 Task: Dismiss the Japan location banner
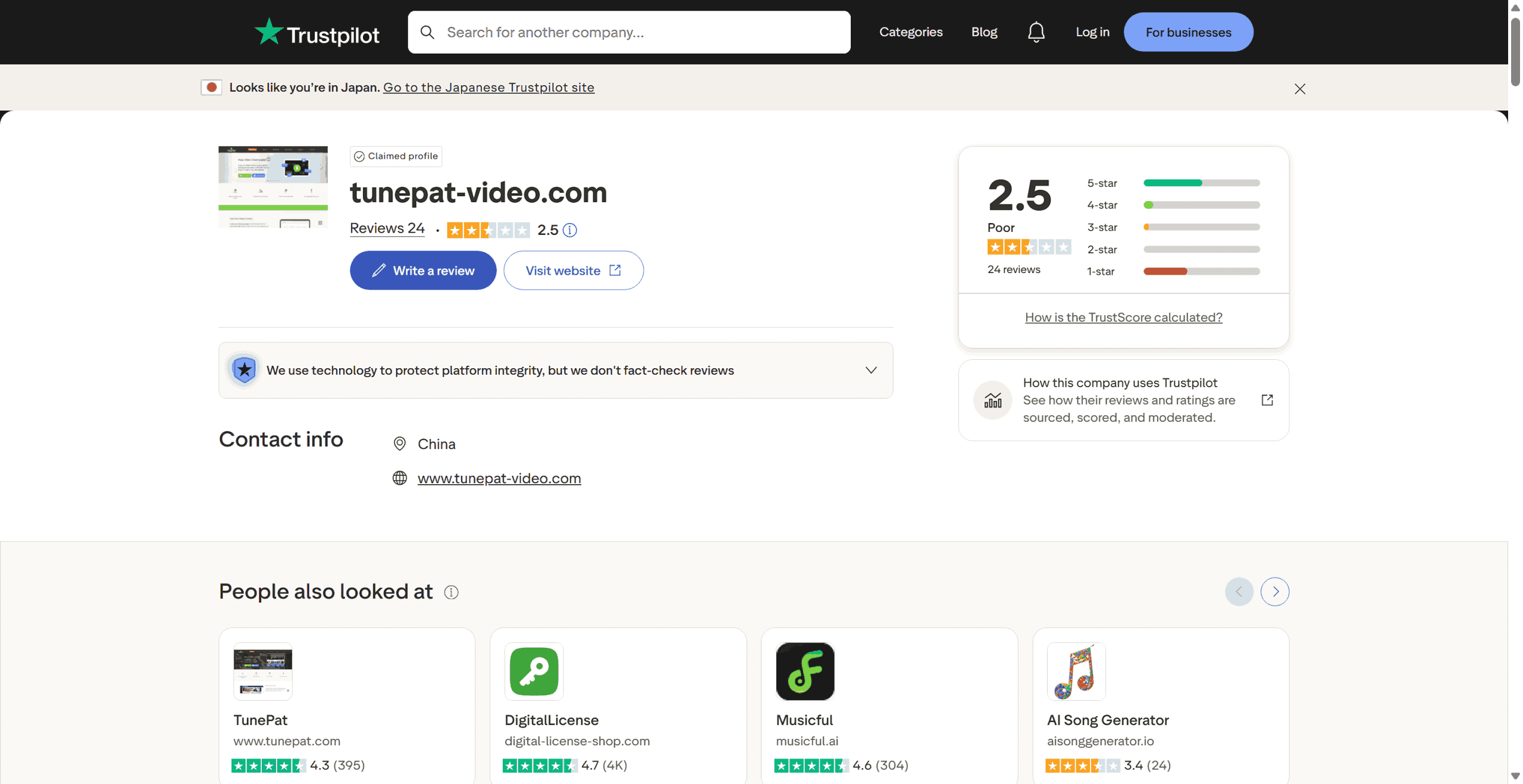[x=1299, y=89]
